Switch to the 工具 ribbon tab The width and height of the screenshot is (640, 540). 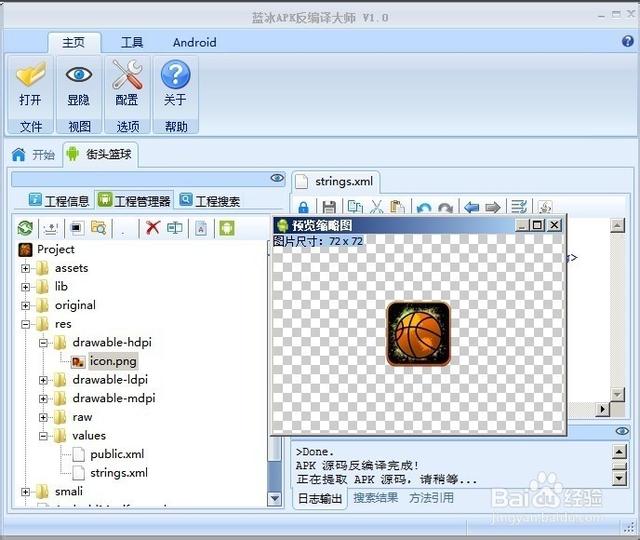132,42
